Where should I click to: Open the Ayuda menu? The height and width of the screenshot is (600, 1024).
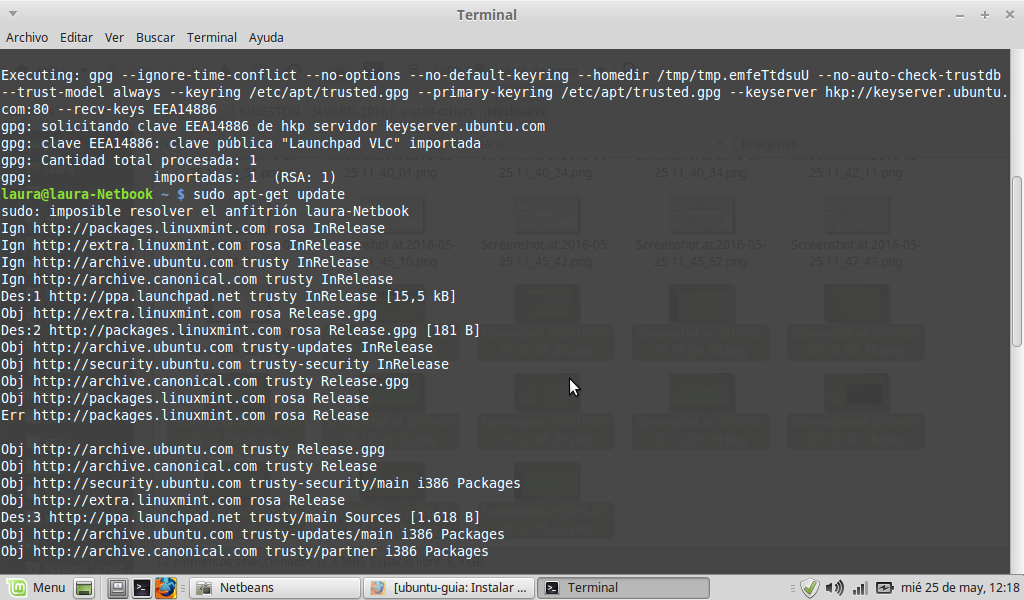tap(266, 38)
